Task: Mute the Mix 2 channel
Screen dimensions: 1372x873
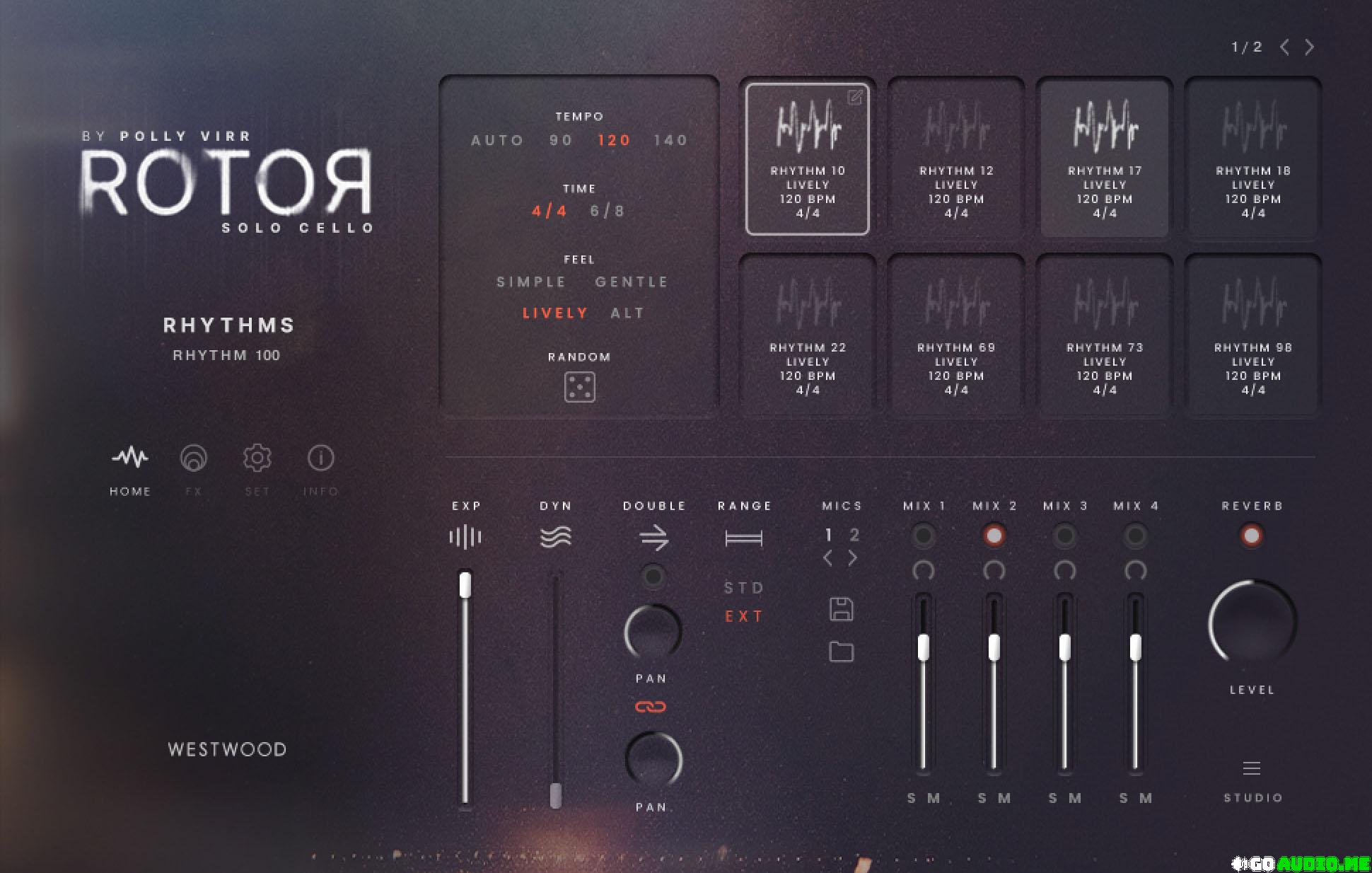Action: point(1004,798)
